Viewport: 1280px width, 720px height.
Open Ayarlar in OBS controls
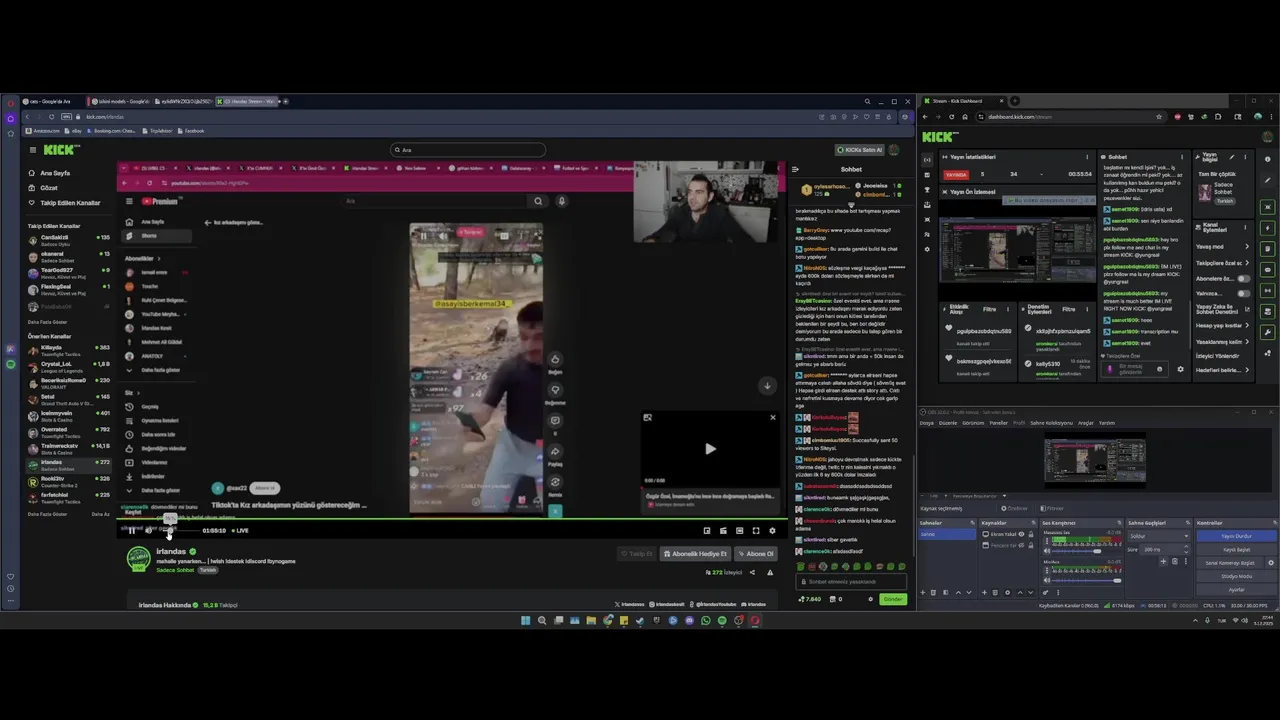coord(1237,590)
